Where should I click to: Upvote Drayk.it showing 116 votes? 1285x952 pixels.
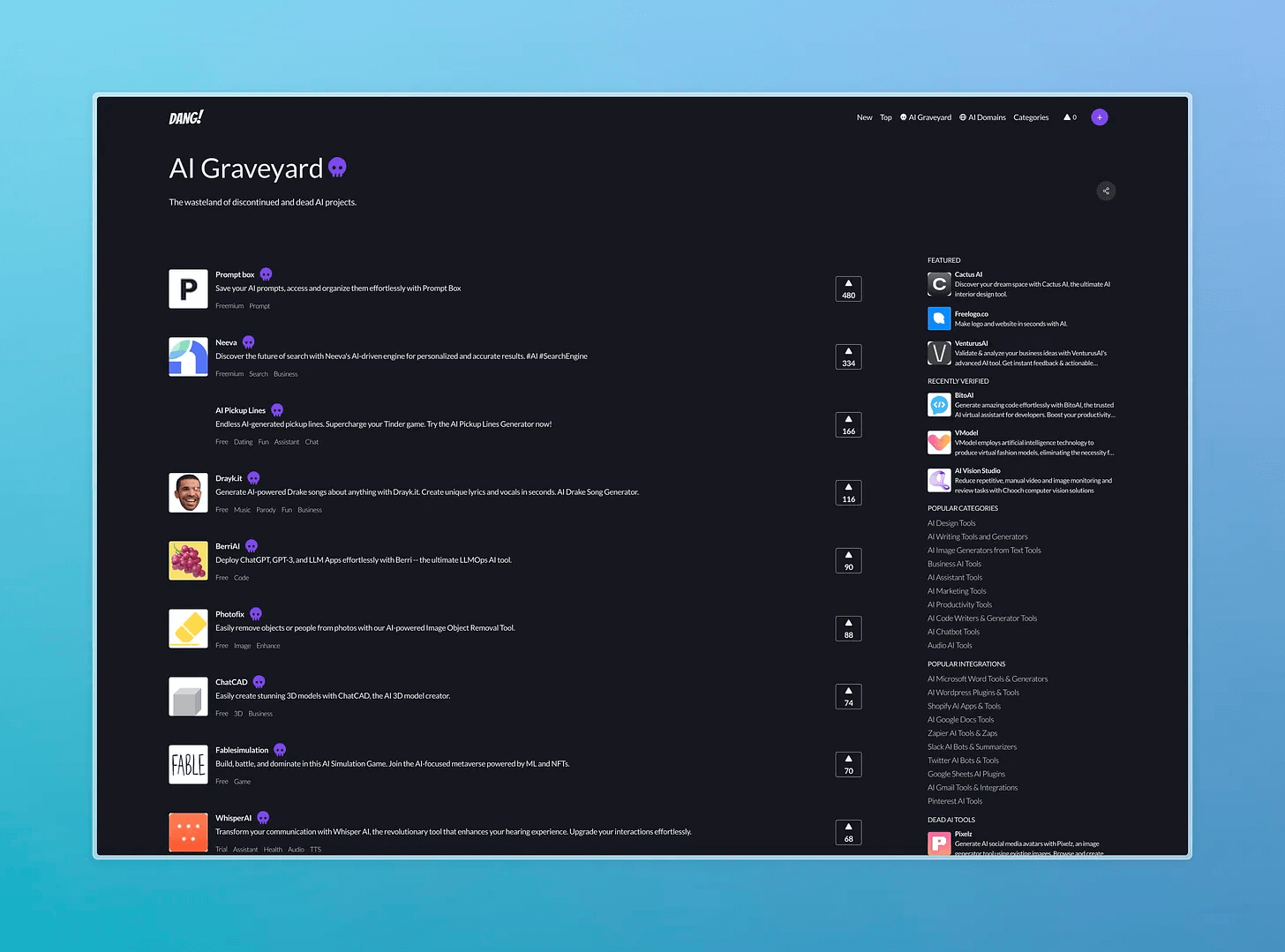tap(848, 493)
